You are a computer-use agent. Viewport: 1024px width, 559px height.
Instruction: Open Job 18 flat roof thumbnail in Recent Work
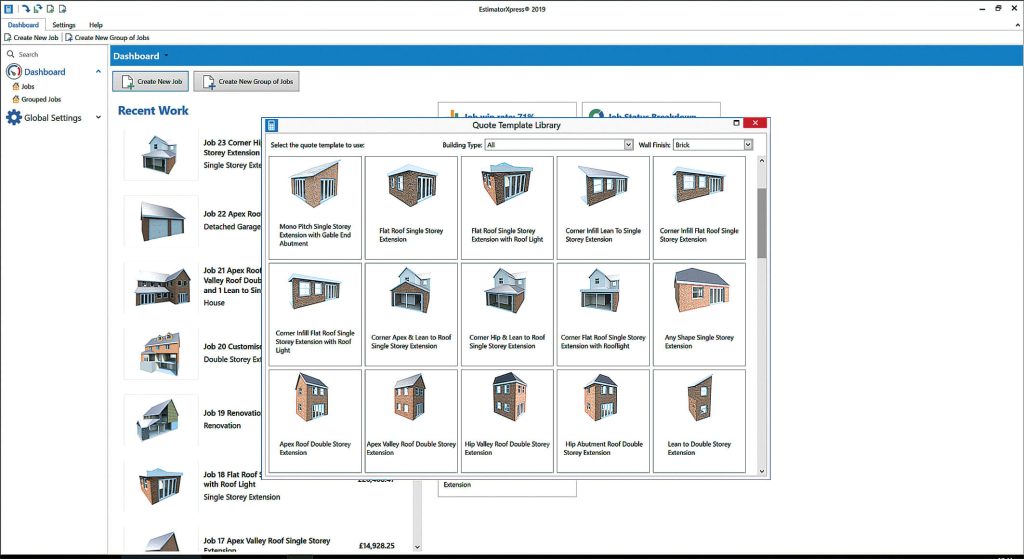point(161,486)
